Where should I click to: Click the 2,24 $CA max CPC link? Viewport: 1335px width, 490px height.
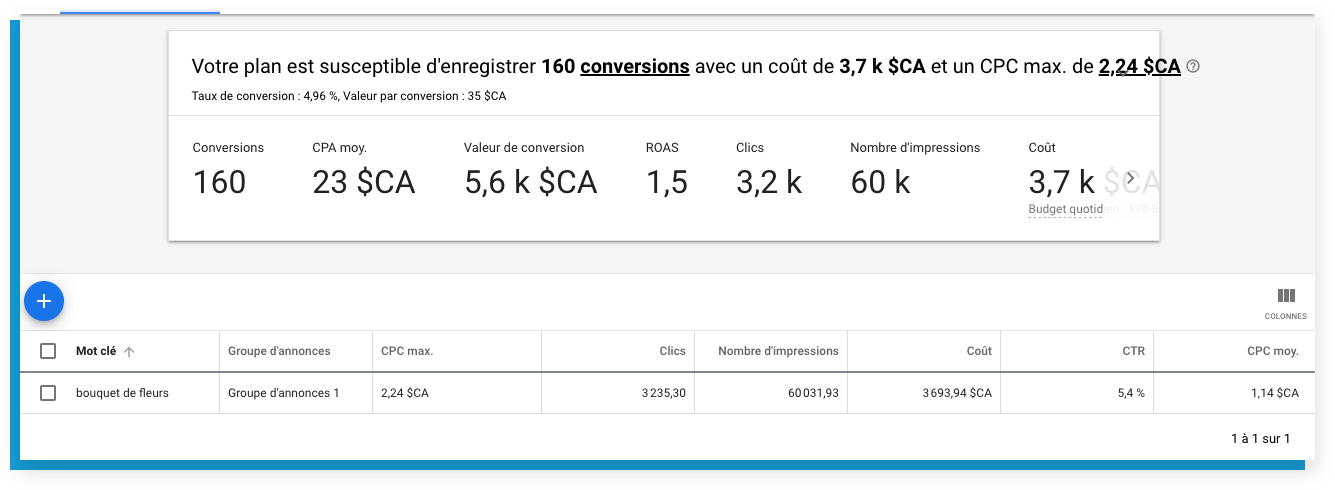tap(1139, 67)
